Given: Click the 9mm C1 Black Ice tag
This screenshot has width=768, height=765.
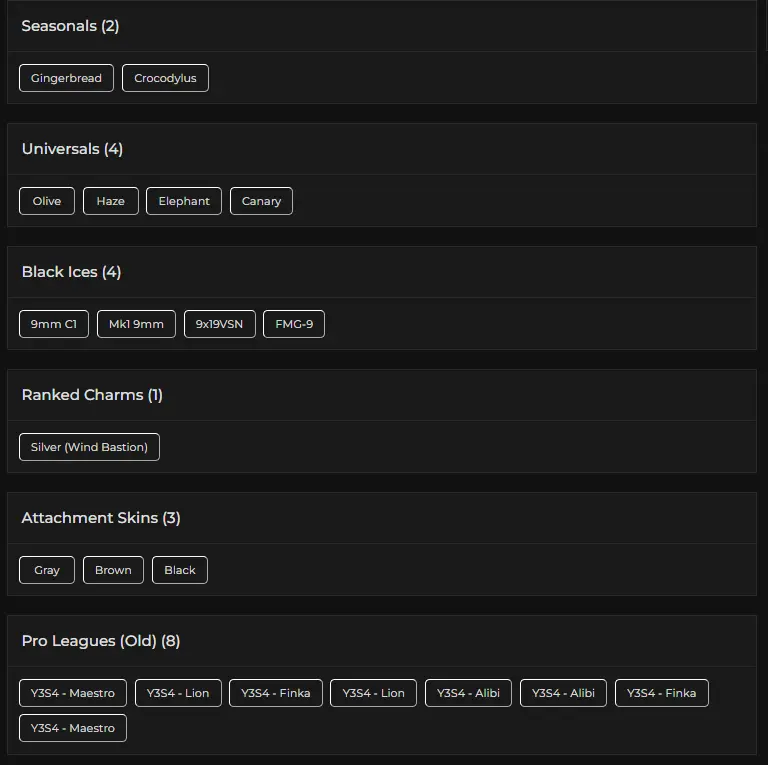Looking at the screenshot, I should click(x=54, y=324).
